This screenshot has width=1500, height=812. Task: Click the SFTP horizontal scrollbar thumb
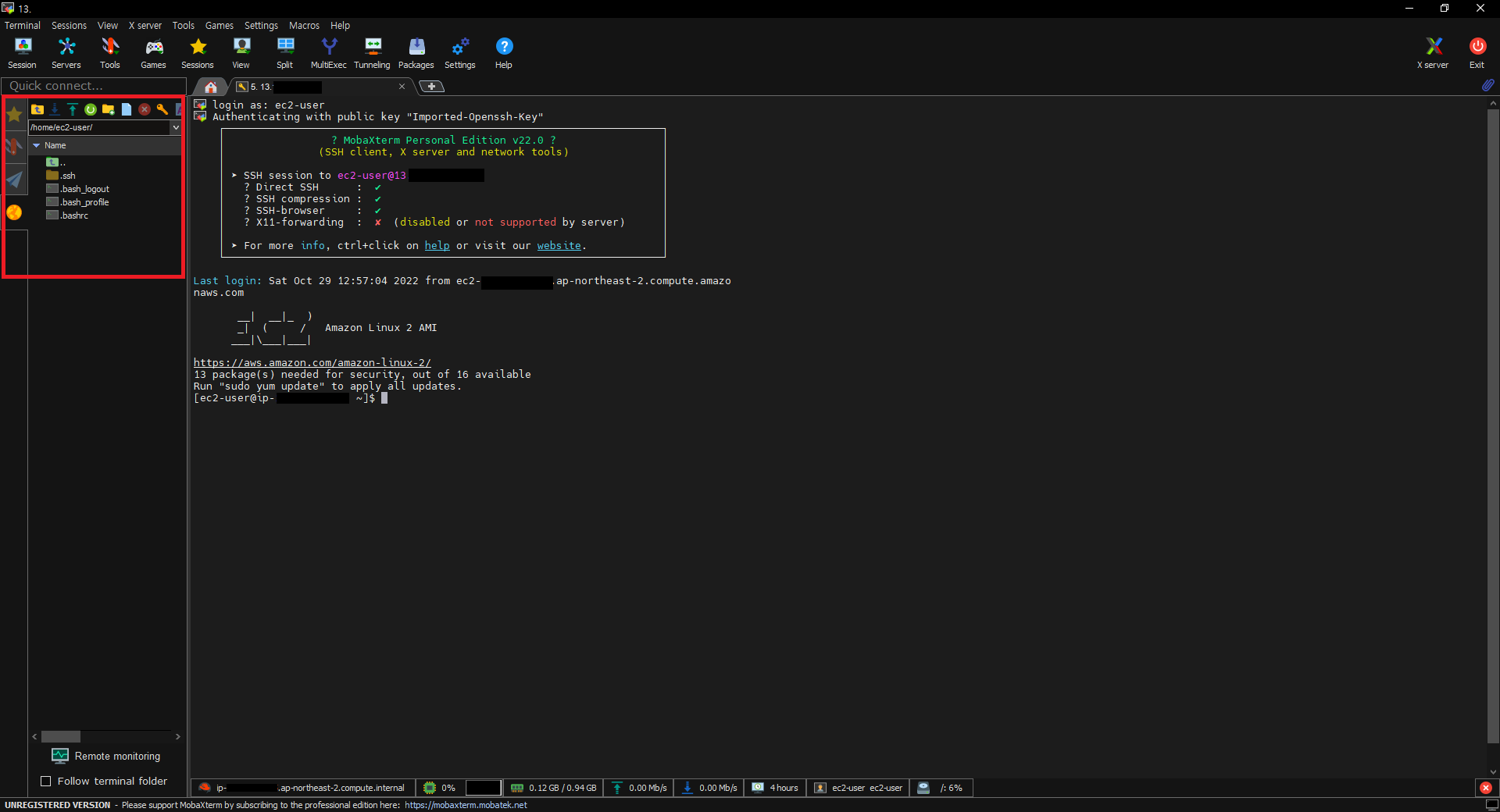(61, 736)
